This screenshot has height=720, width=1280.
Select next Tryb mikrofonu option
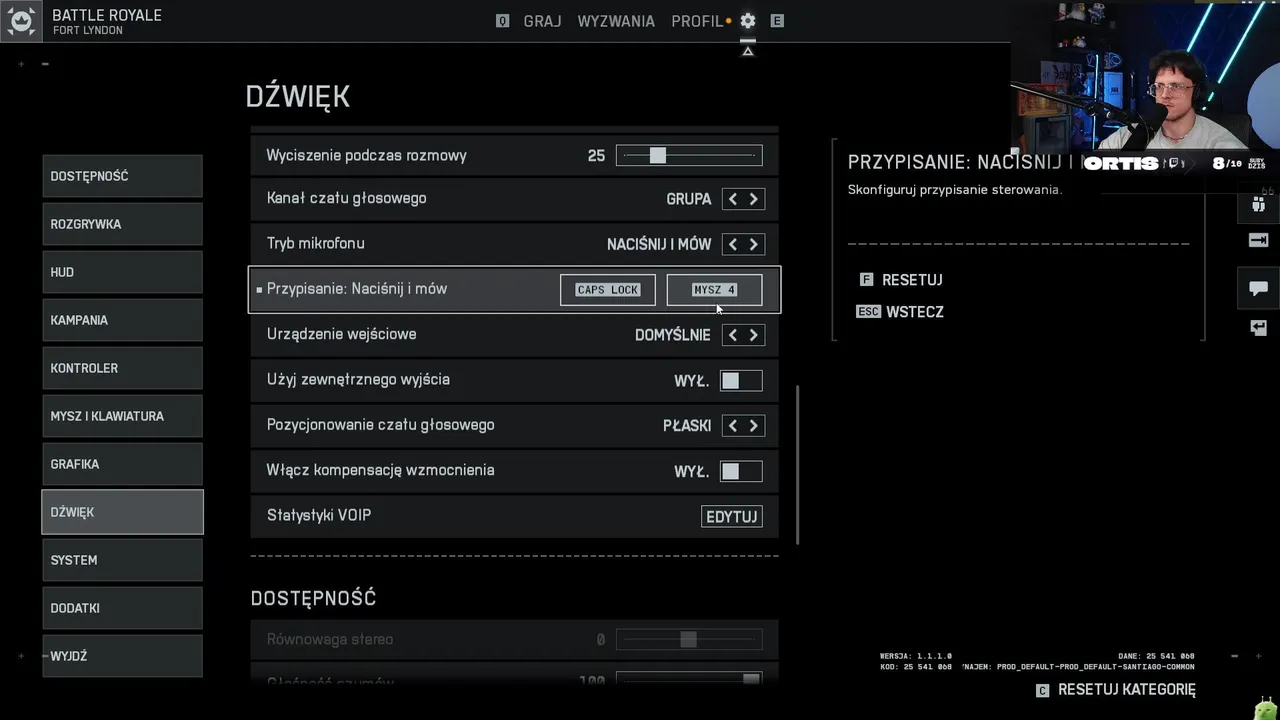[x=754, y=244]
